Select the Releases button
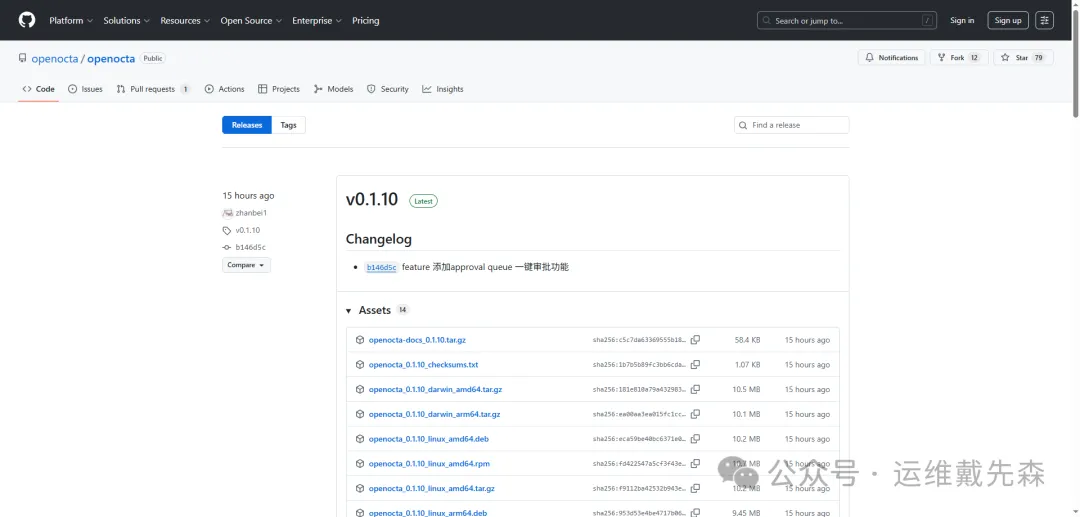Viewport: 1080px width, 517px height. [x=247, y=125]
